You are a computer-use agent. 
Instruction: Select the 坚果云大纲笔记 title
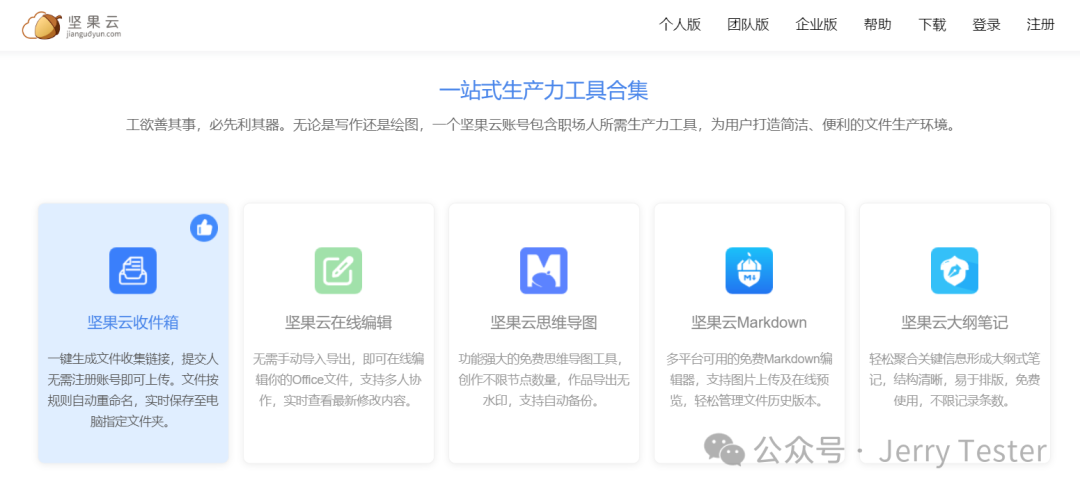pyautogui.click(x=955, y=322)
